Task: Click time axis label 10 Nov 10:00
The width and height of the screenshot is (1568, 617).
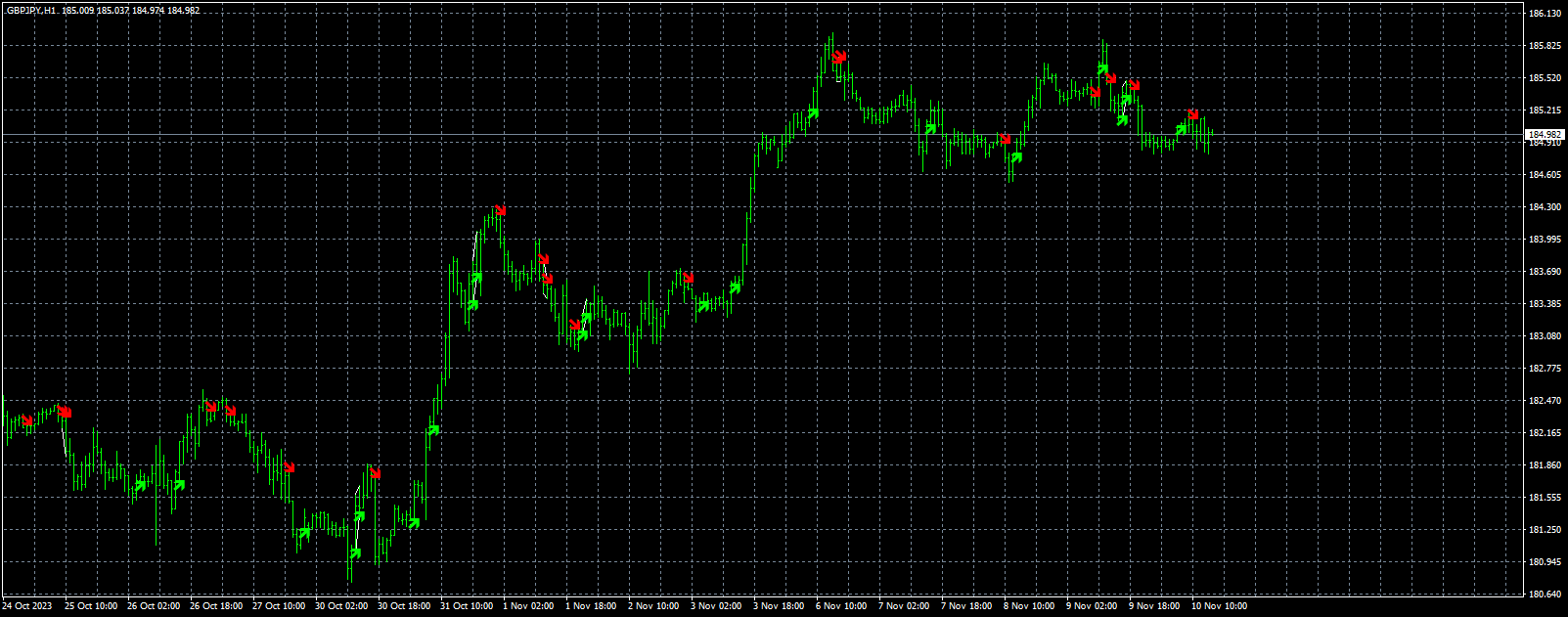Action: 1219,606
